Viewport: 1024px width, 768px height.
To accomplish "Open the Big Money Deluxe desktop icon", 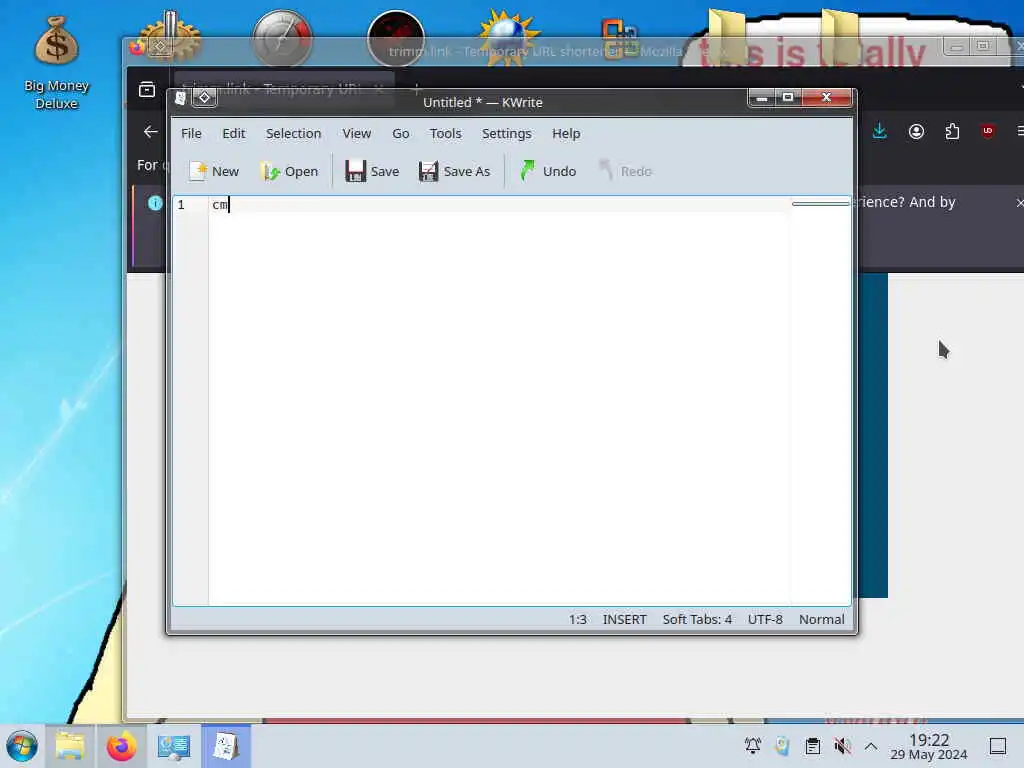I will [56, 64].
